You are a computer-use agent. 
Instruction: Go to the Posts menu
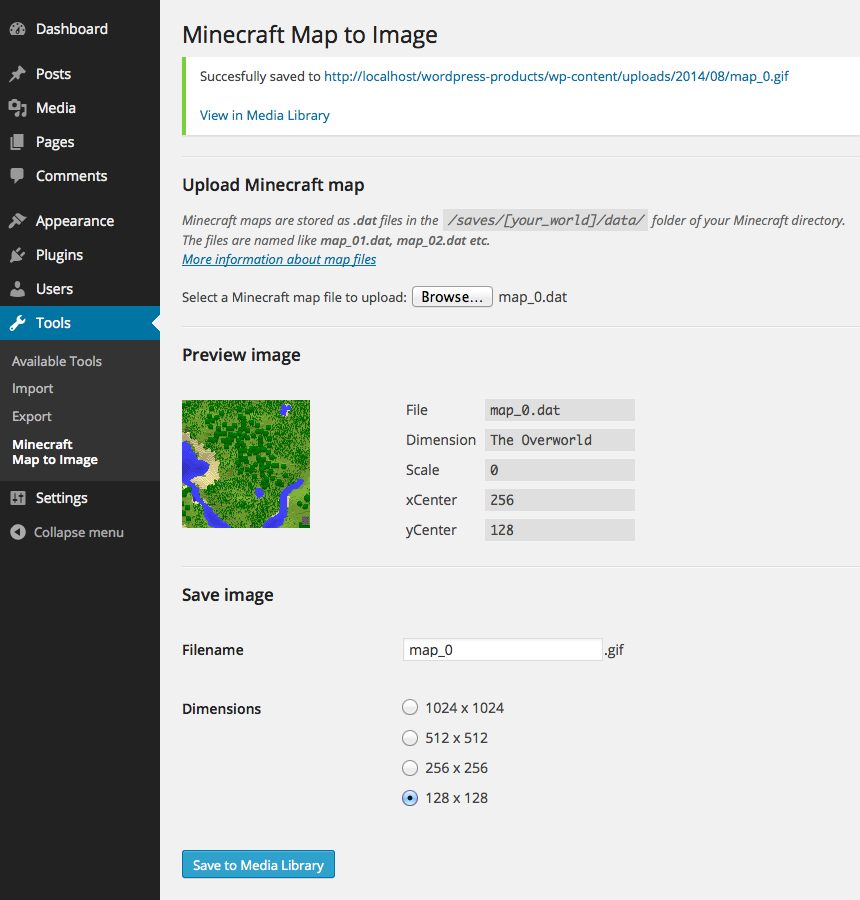(53, 74)
